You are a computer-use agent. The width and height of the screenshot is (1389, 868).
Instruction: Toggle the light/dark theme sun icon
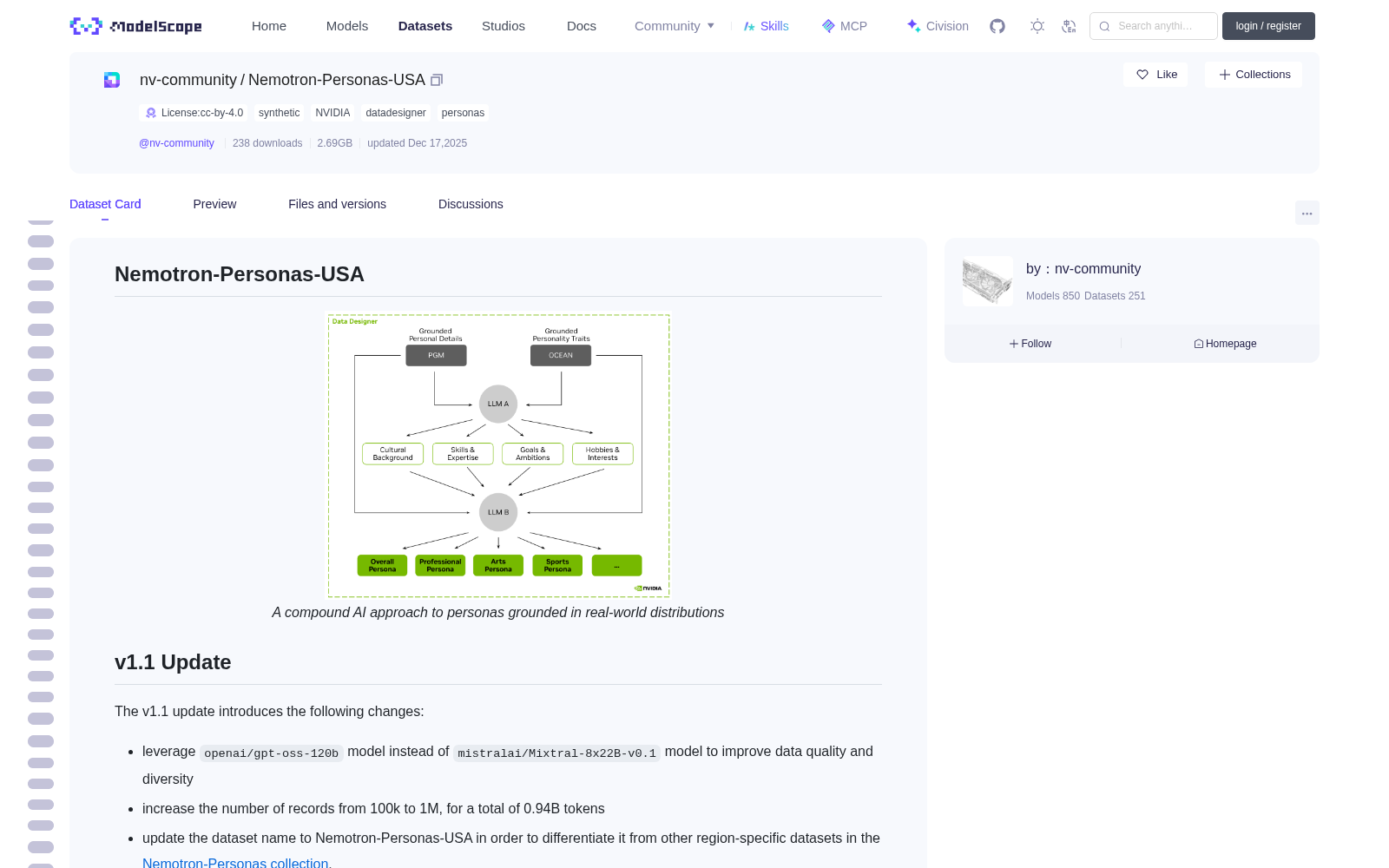tap(1037, 26)
